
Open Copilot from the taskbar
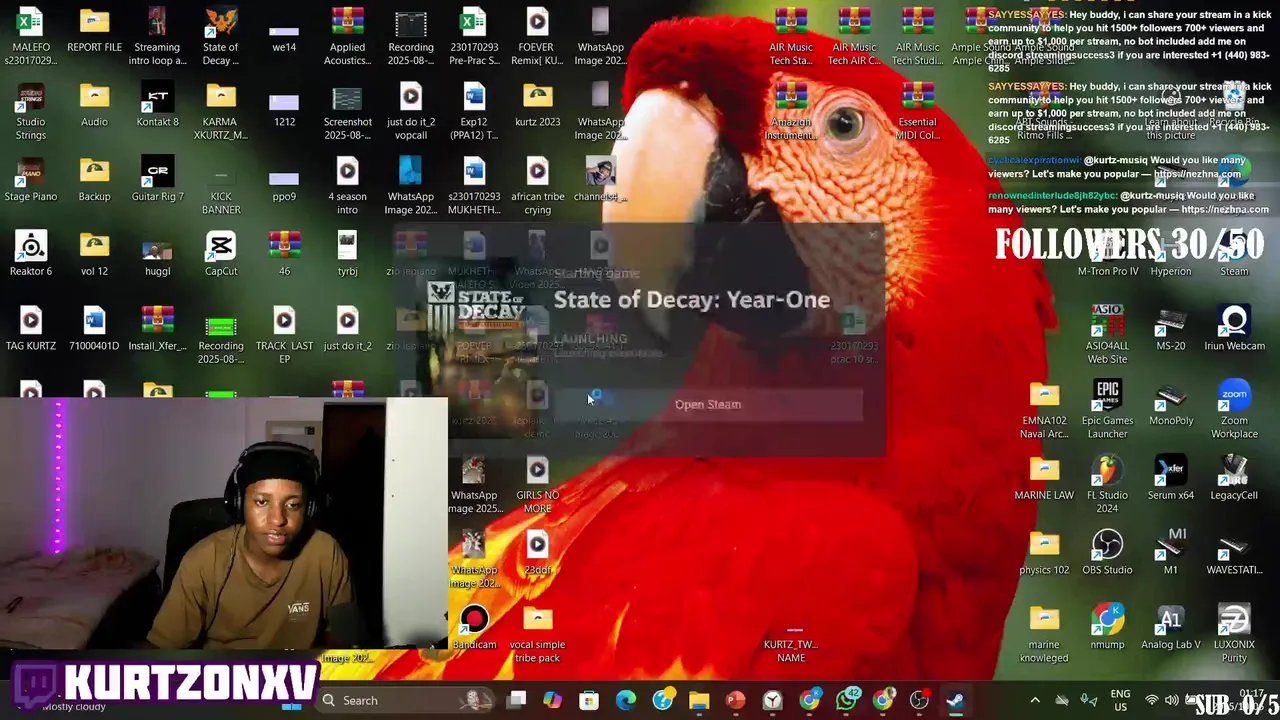coord(552,700)
